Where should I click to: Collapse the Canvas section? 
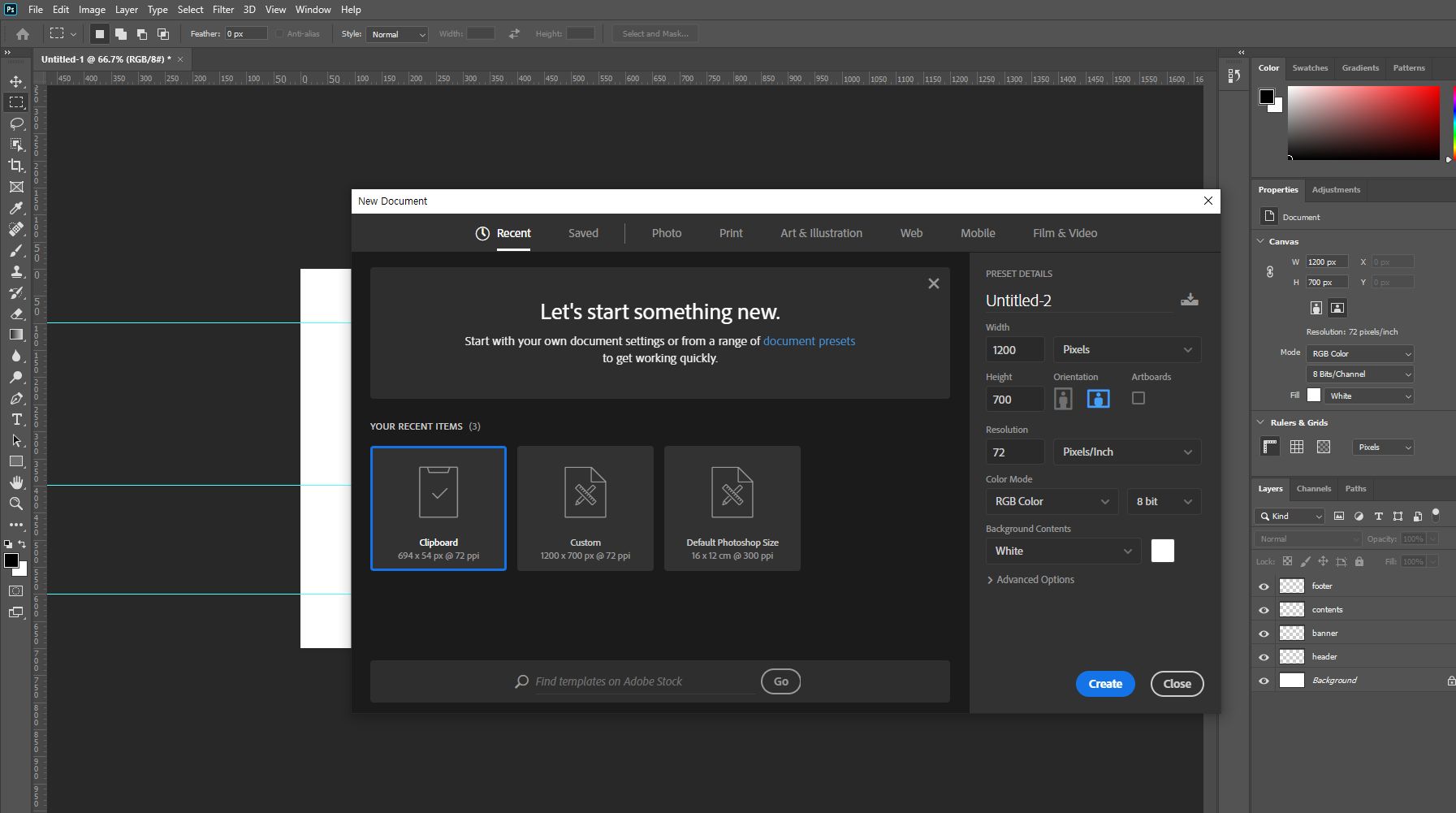click(x=1260, y=241)
